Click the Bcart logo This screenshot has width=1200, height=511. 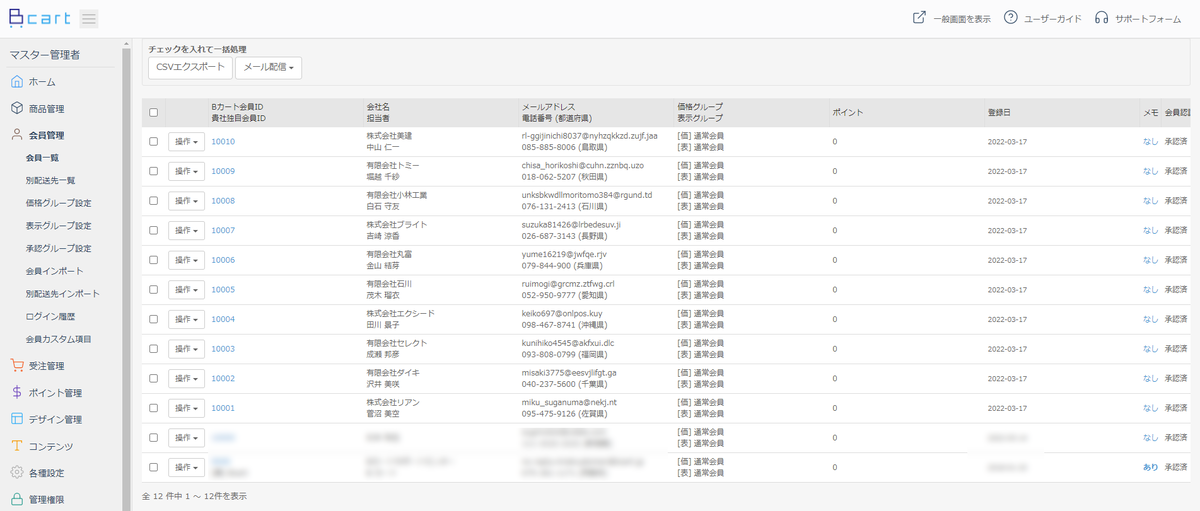click(x=40, y=18)
